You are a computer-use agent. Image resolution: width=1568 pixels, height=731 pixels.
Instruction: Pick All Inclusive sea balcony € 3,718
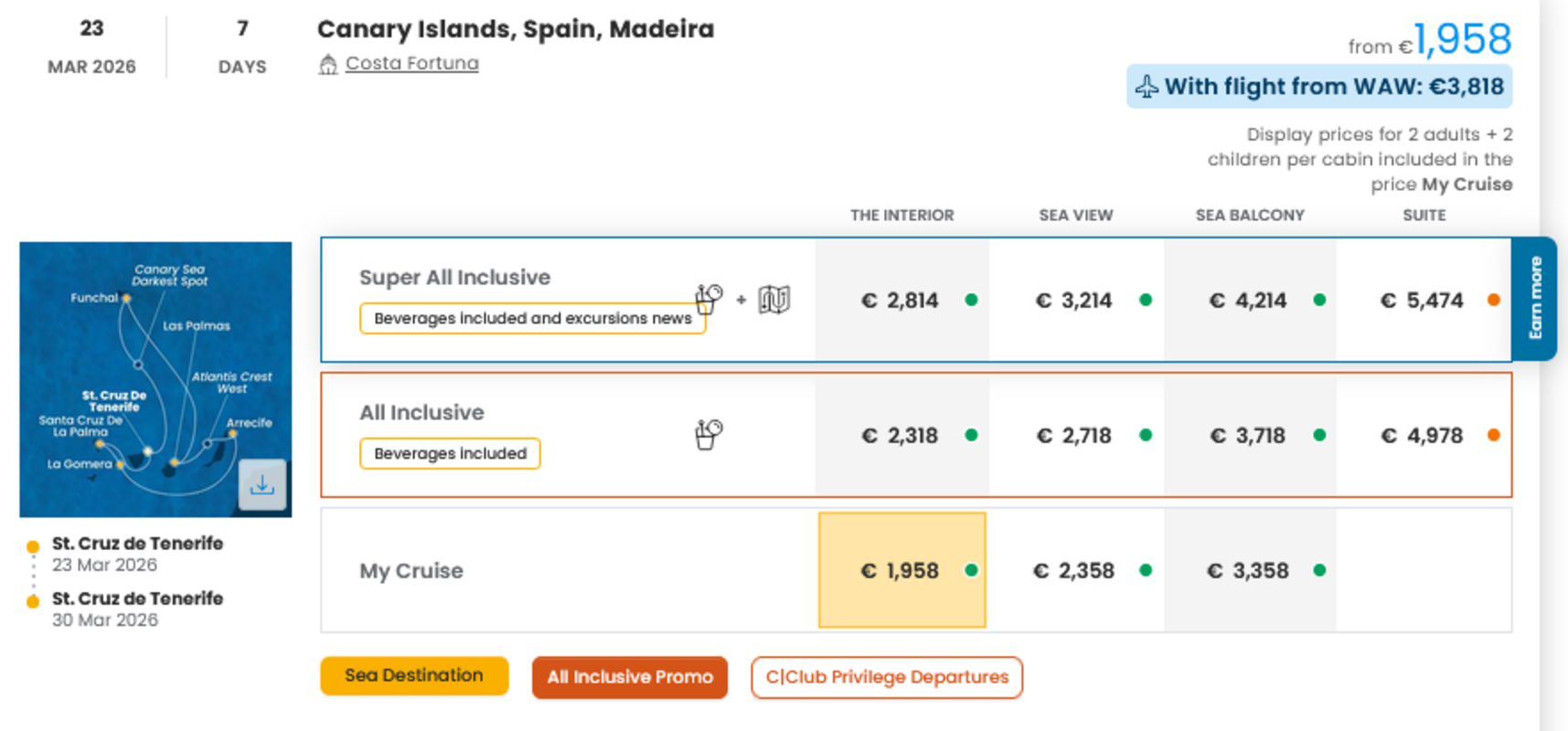point(1249,436)
